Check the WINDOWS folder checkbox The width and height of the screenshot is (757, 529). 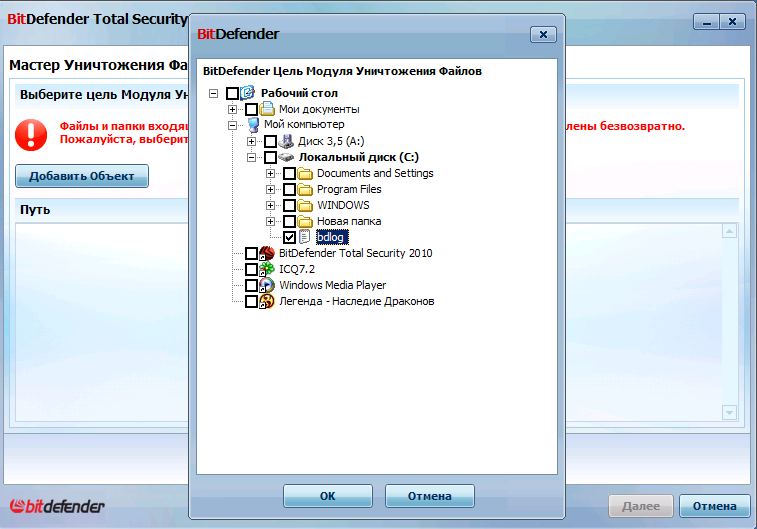coord(289,205)
